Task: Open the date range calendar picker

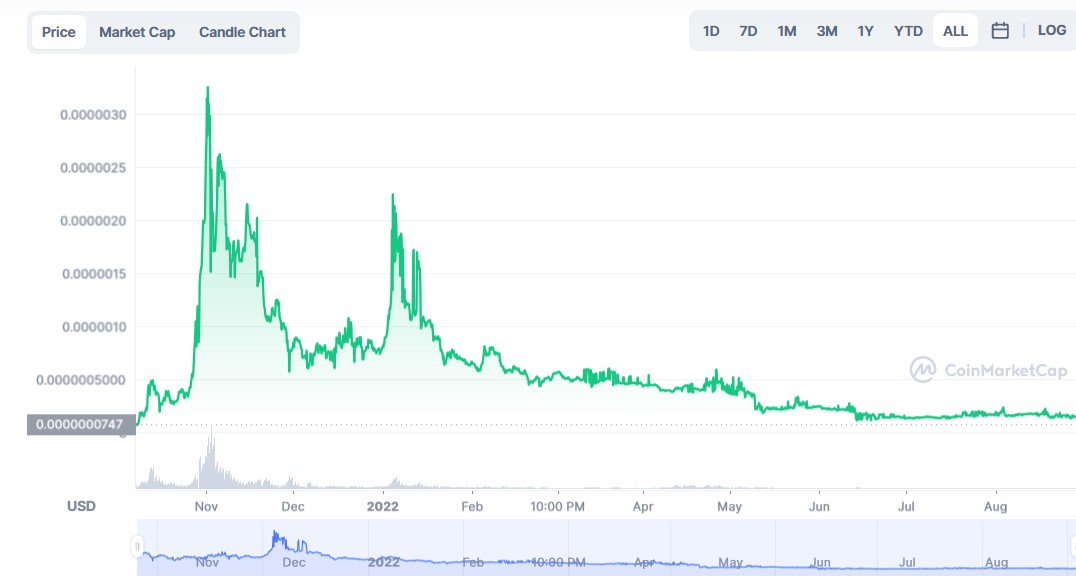Action: click(x=1000, y=30)
